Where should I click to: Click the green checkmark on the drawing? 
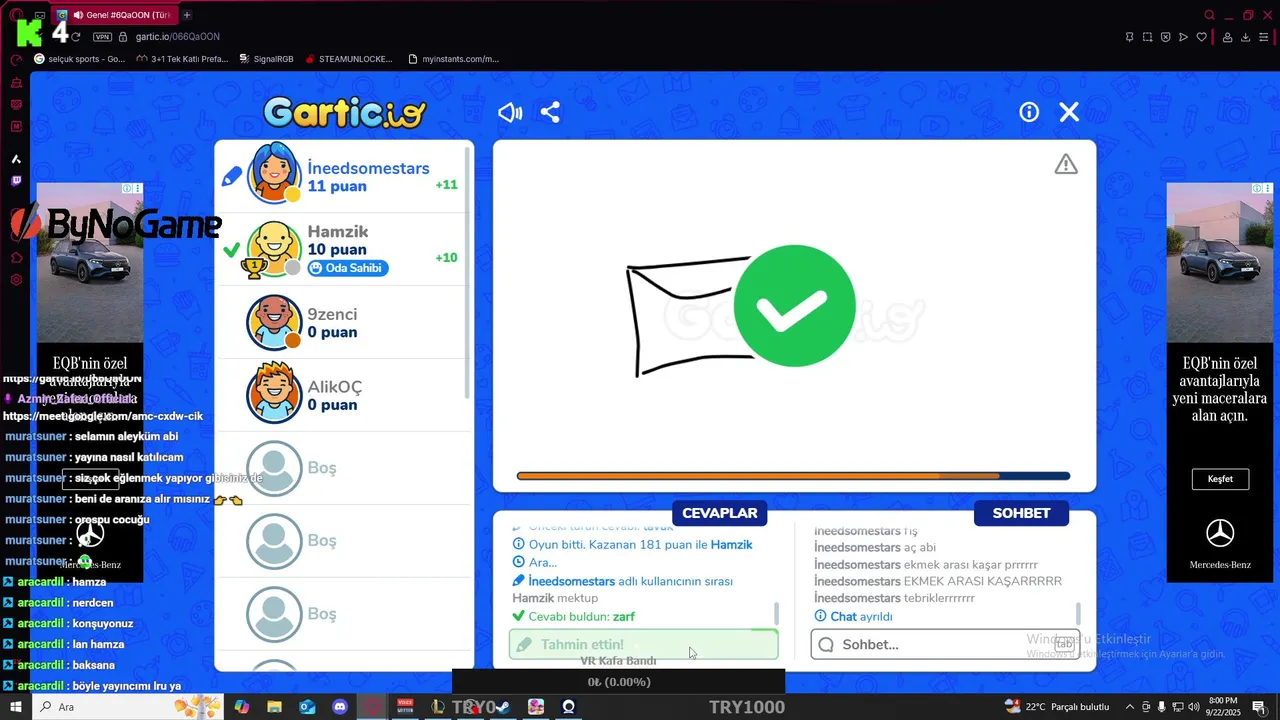pyautogui.click(x=795, y=306)
